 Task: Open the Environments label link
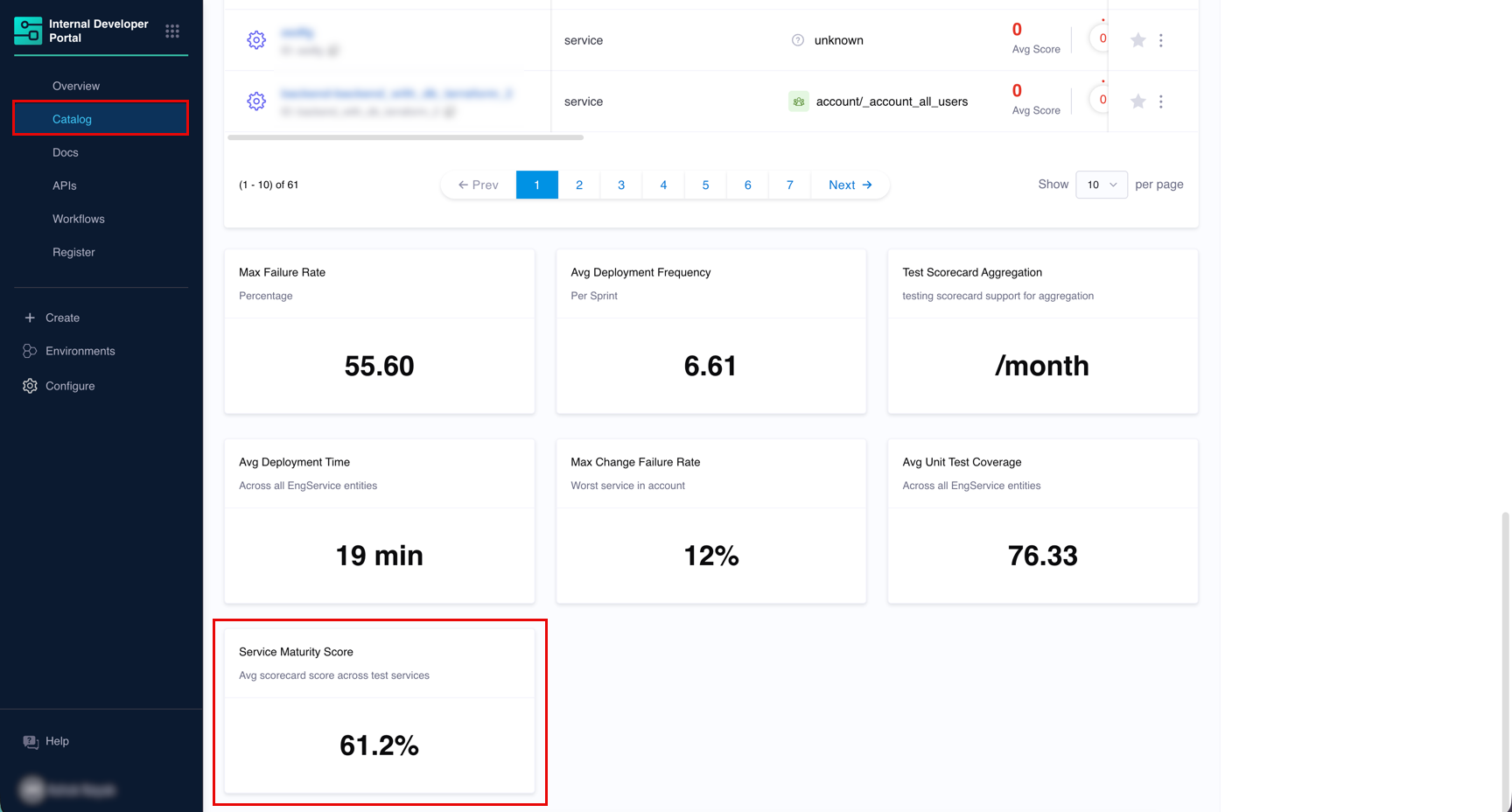[80, 351]
